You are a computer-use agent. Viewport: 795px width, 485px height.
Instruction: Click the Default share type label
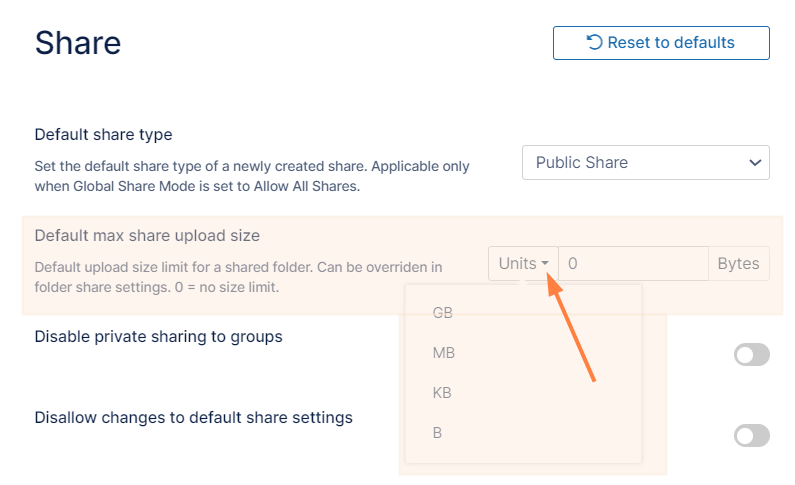(103, 134)
